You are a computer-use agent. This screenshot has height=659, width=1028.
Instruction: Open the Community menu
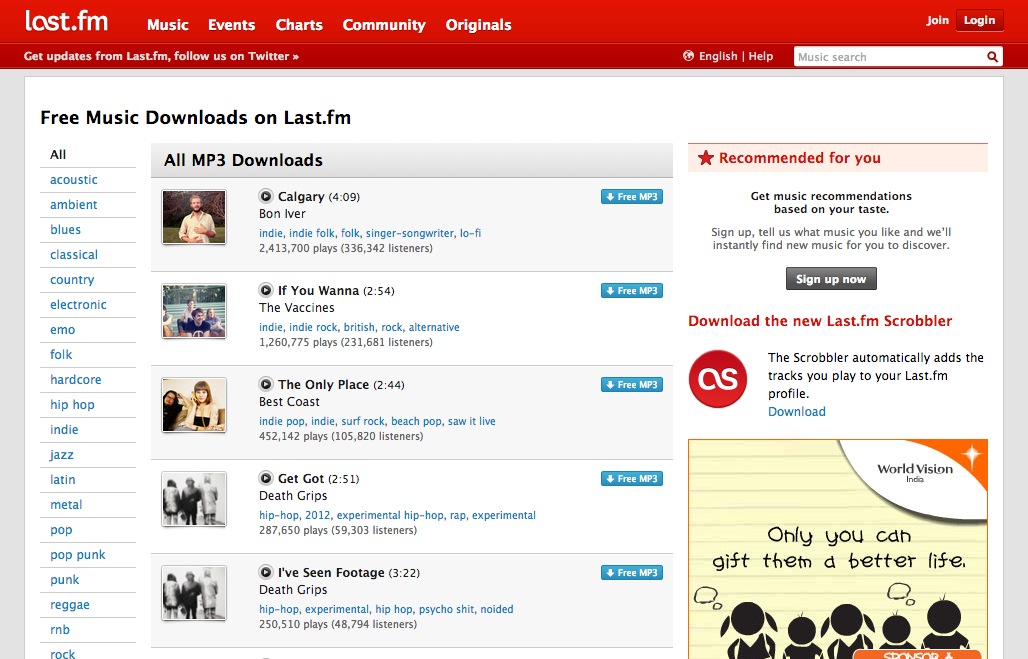(x=384, y=25)
